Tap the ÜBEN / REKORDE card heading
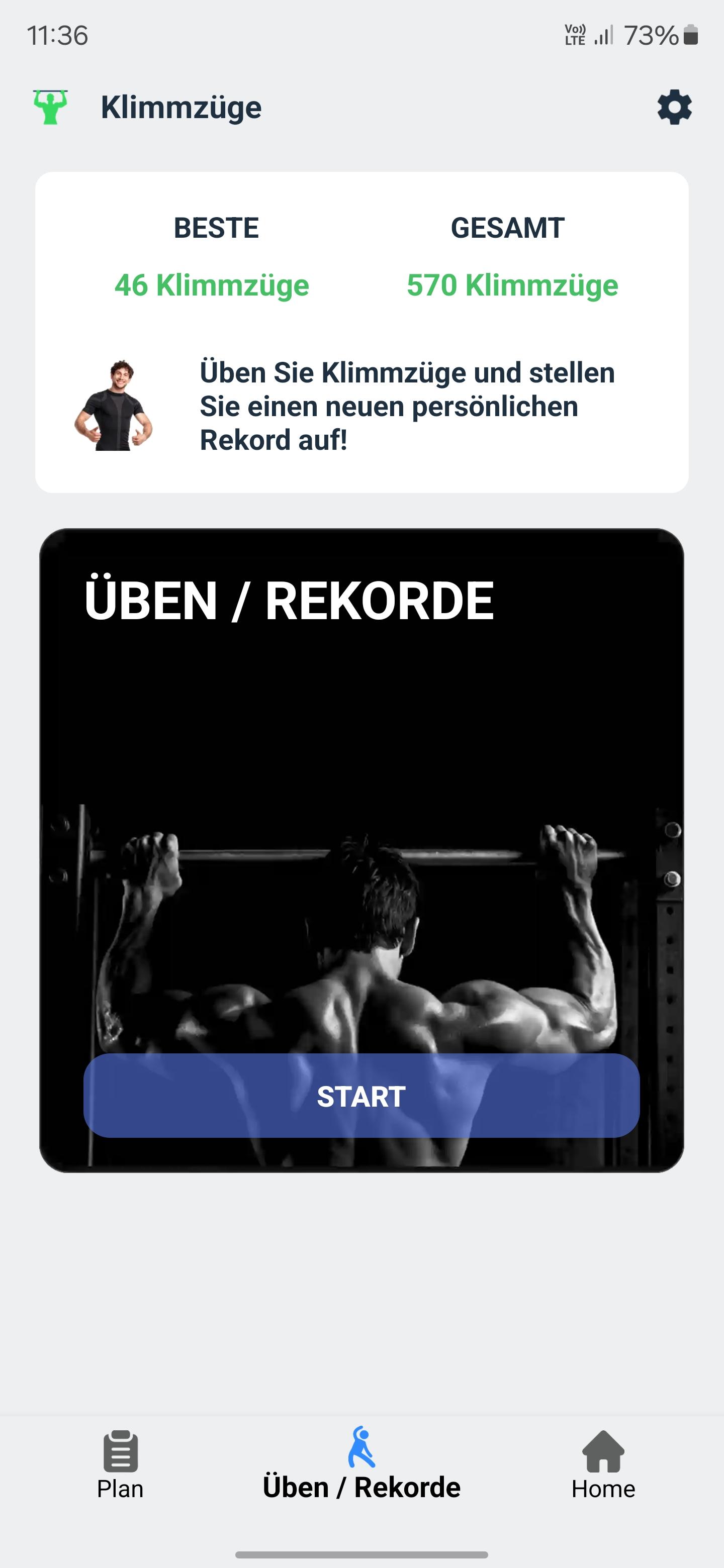The height and width of the screenshot is (1568, 724). point(289,601)
